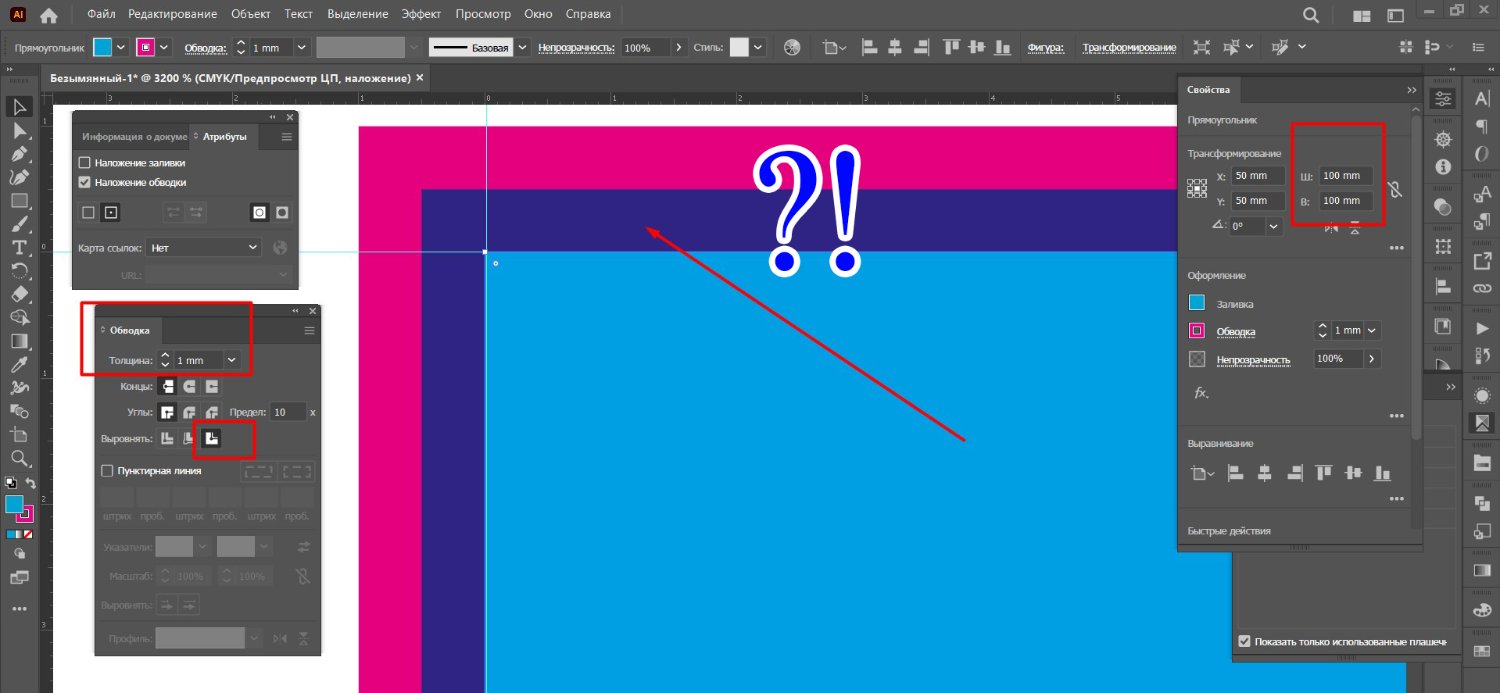Select bevel join corner option
Image resolution: width=1500 pixels, height=693 pixels.
(212, 412)
